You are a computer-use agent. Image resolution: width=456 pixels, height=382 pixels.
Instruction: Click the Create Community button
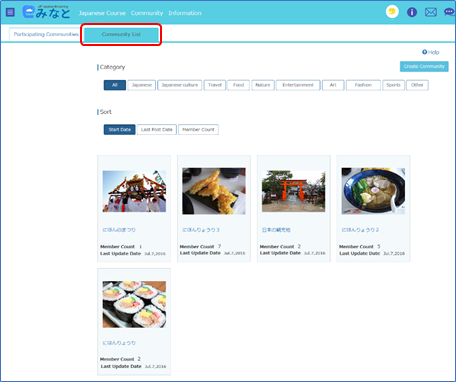point(424,66)
